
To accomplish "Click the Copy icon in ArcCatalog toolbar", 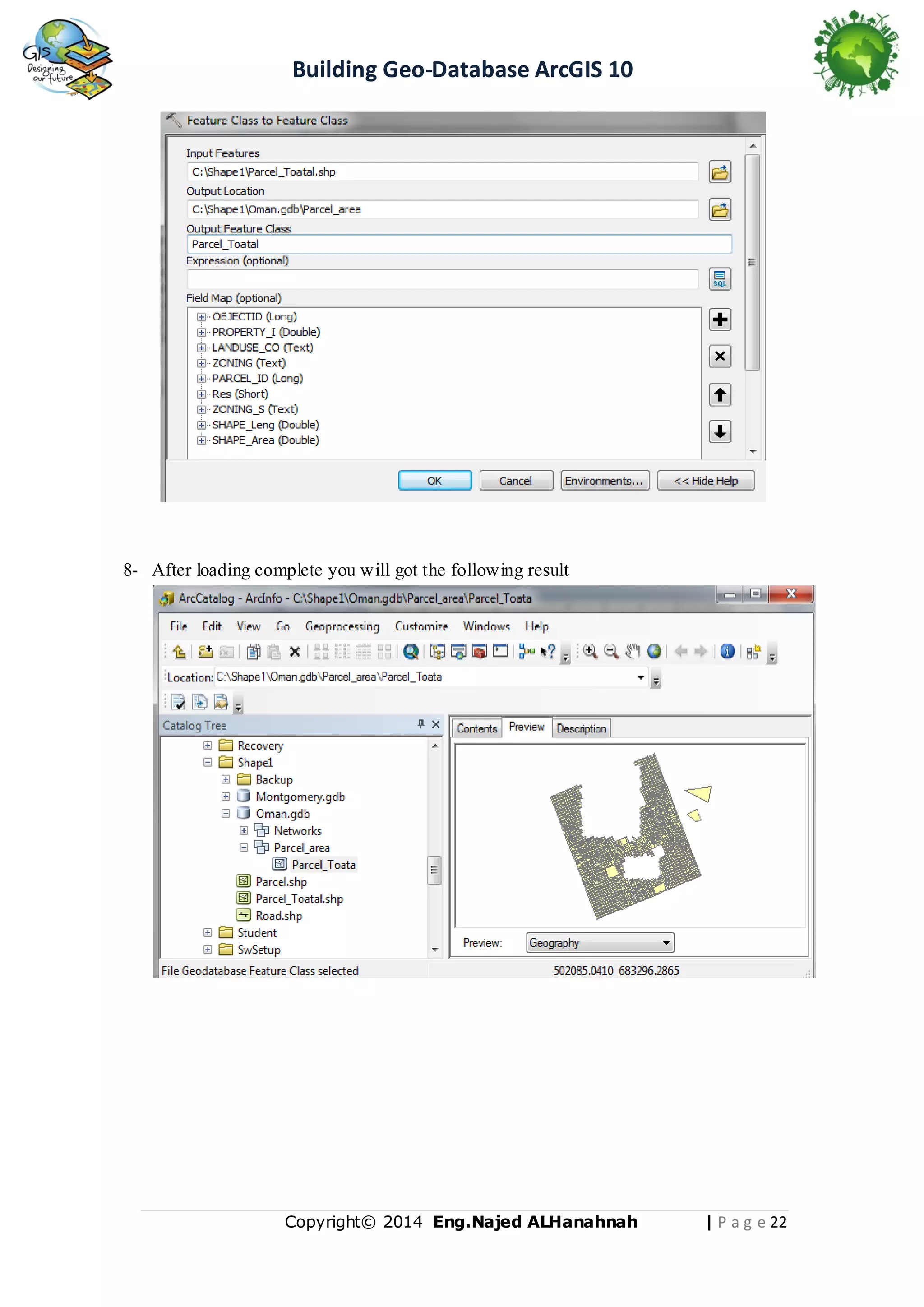I will coord(254,651).
